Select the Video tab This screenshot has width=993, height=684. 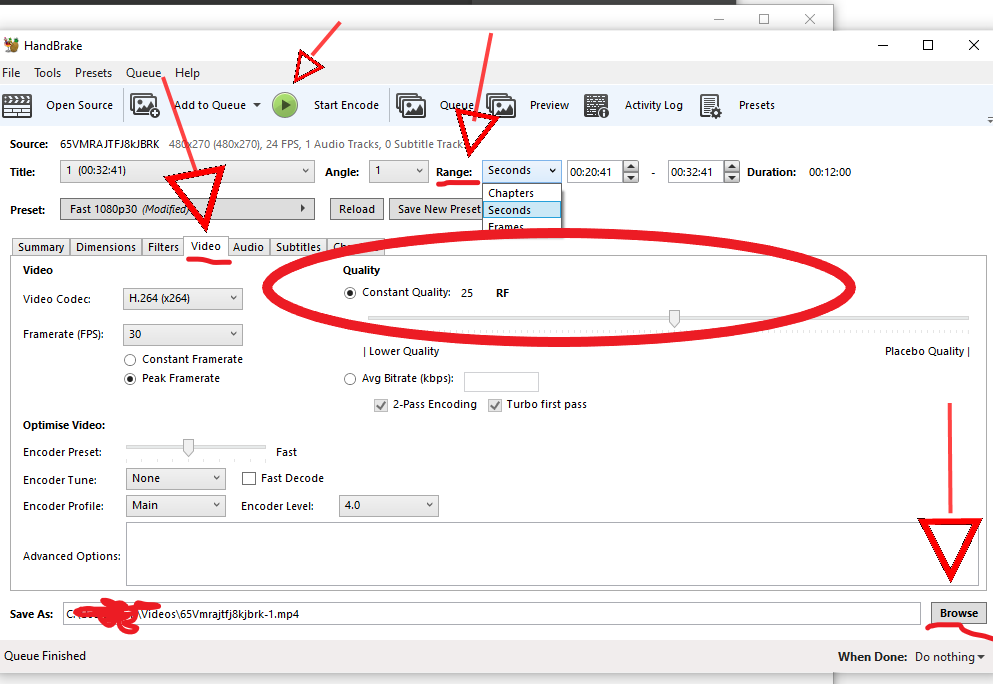(206, 246)
